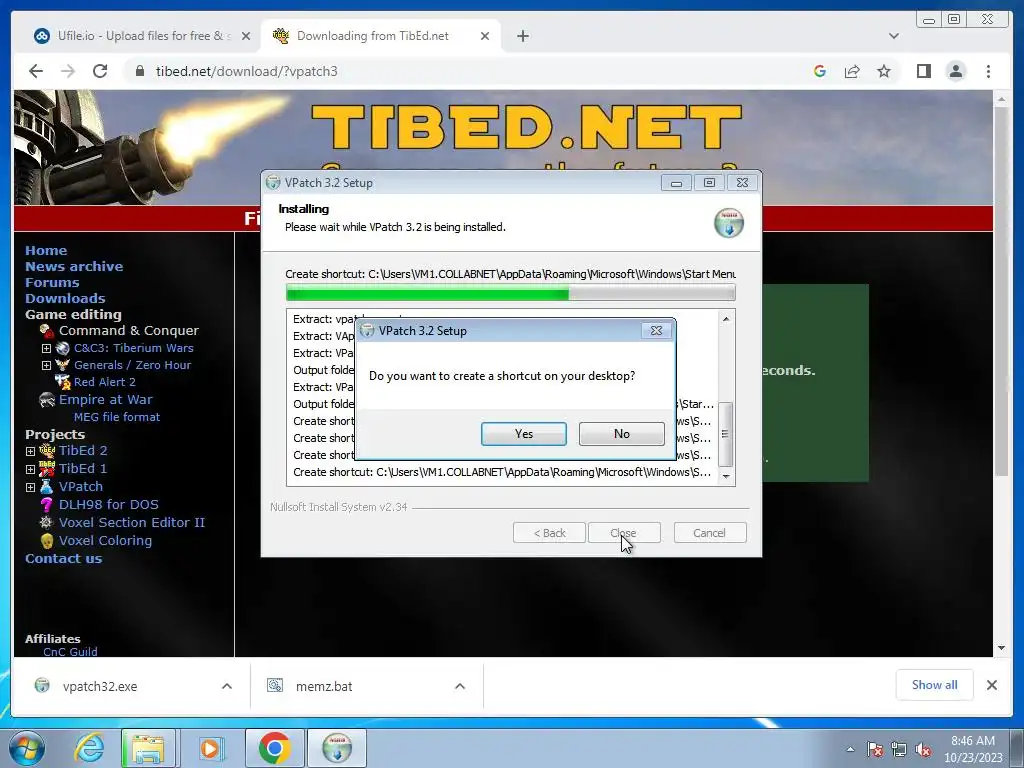The image size is (1024, 768).
Task: Close the Ufile.io tab
Action: [246, 36]
